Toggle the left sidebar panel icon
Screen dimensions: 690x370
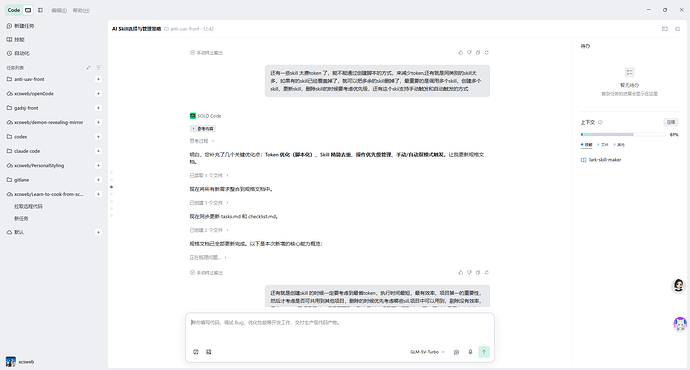click(x=40, y=10)
